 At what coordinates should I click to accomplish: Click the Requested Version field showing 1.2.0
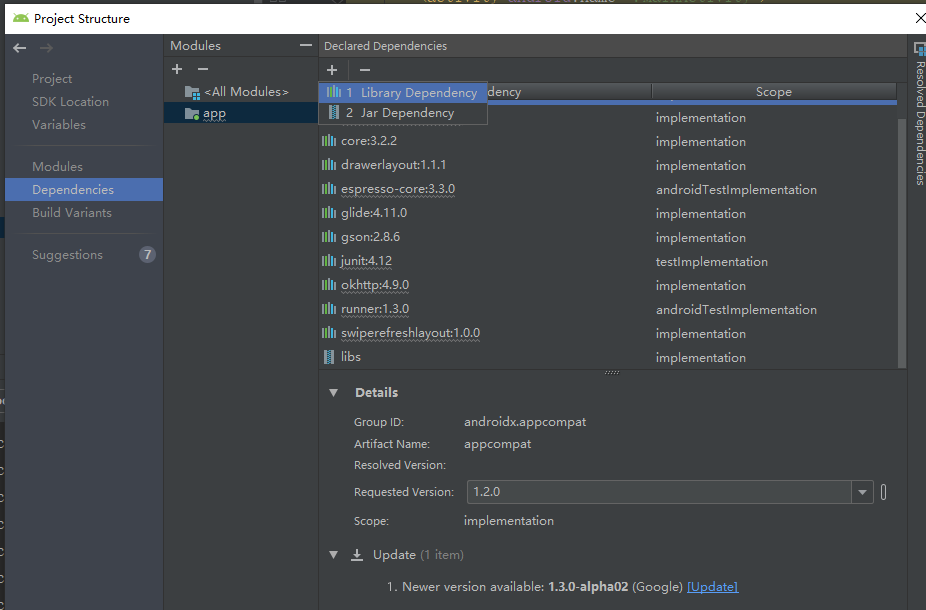[x=659, y=492]
